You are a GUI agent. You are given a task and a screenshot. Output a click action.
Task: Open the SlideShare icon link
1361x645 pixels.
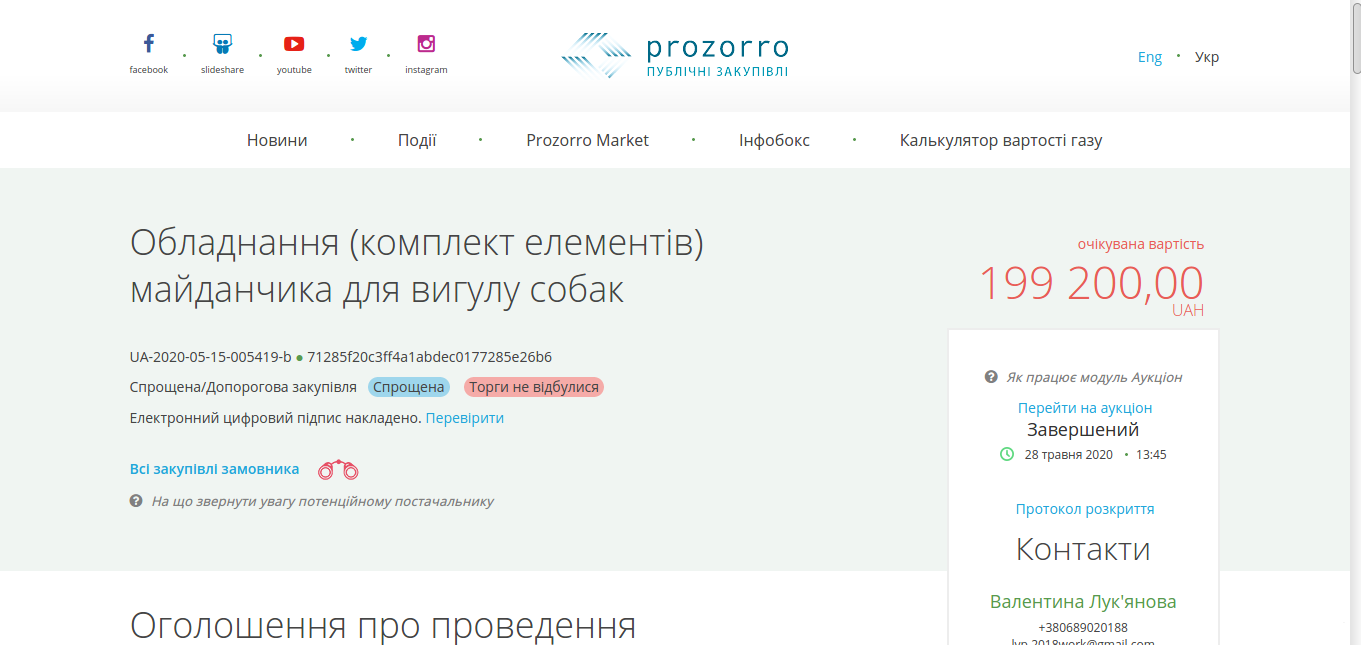222,44
